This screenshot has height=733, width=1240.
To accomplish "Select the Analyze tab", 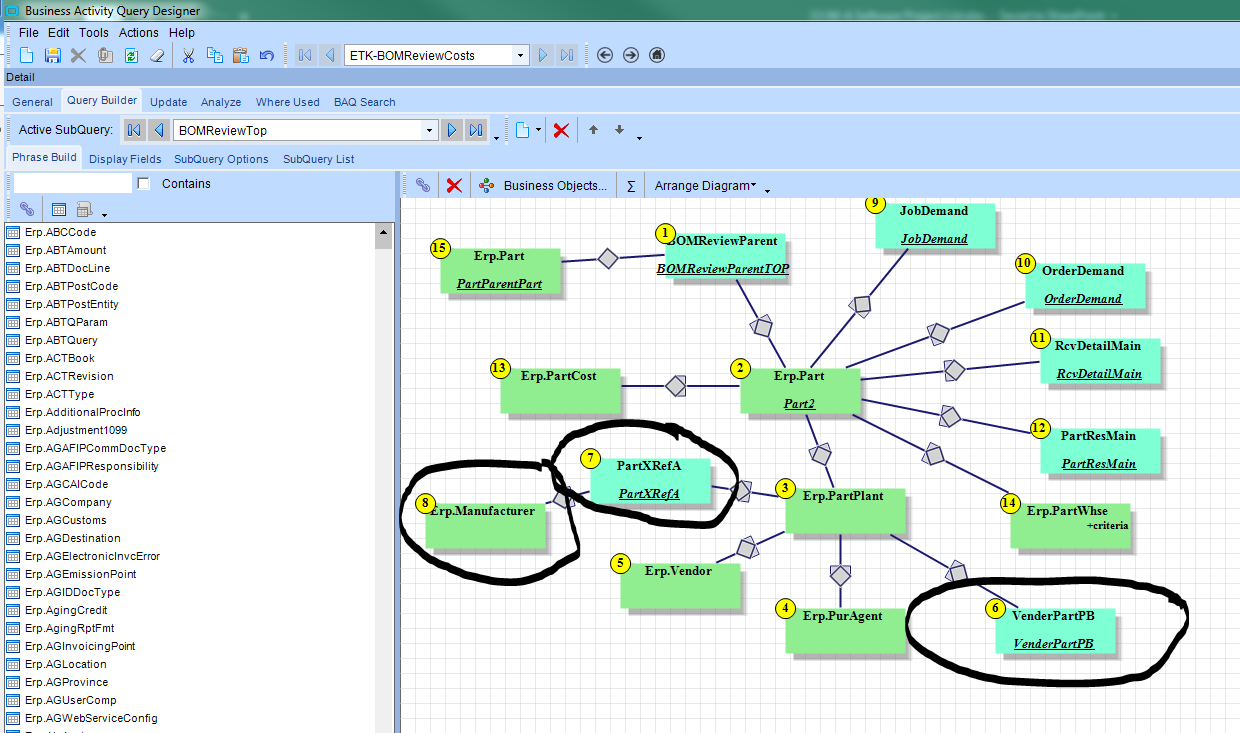I will pos(221,102).
